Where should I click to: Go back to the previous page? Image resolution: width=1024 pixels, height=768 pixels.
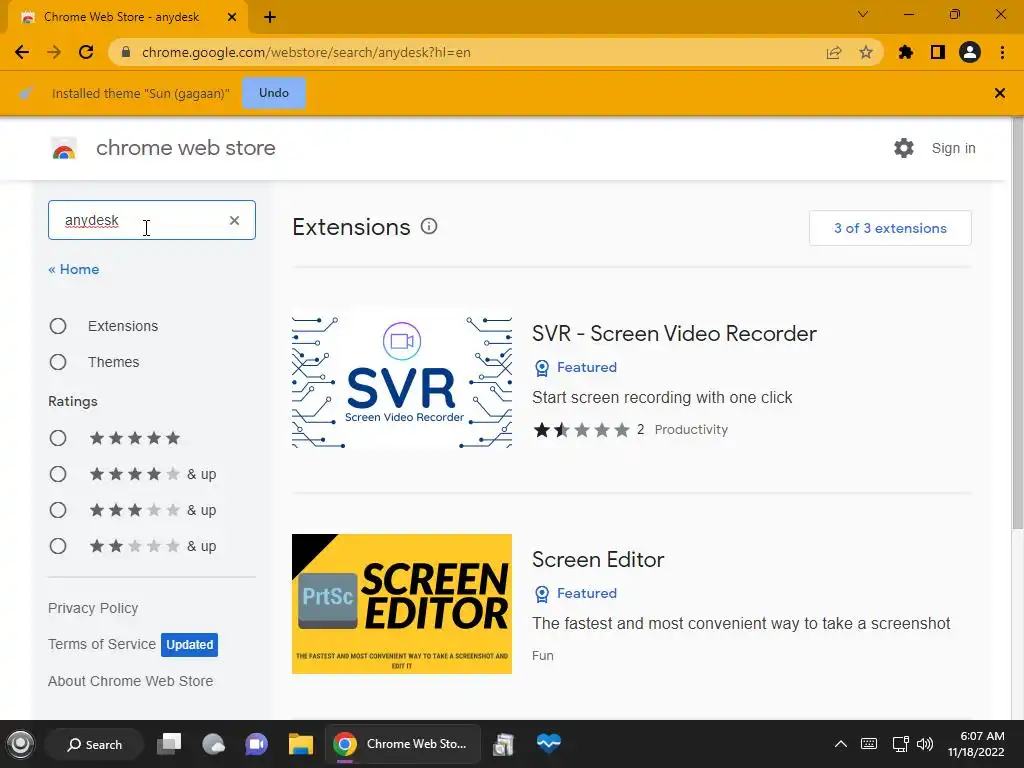22,52
